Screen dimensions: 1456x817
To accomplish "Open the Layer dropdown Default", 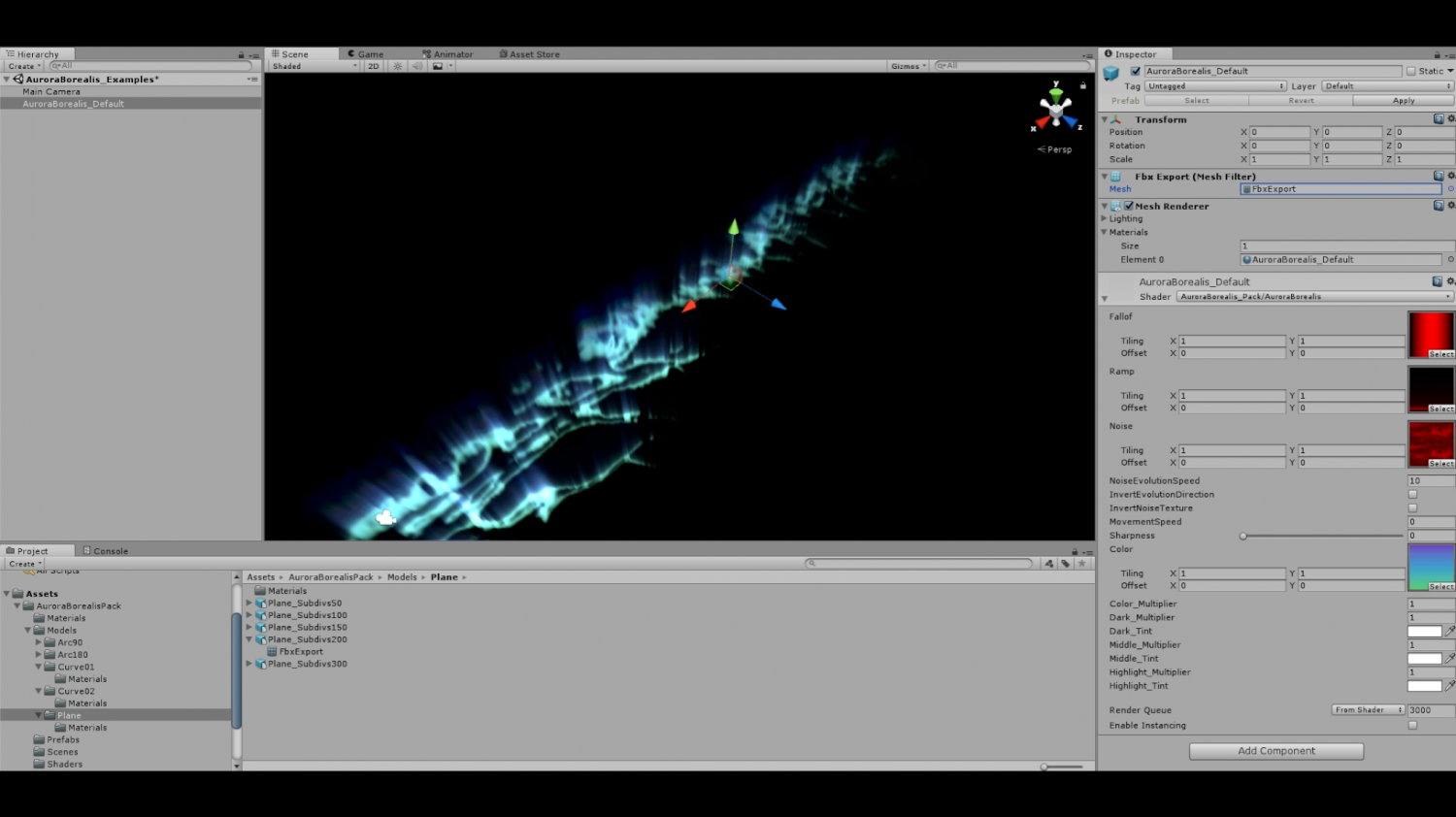I will pyautogui.click(x=1388, y=86).
